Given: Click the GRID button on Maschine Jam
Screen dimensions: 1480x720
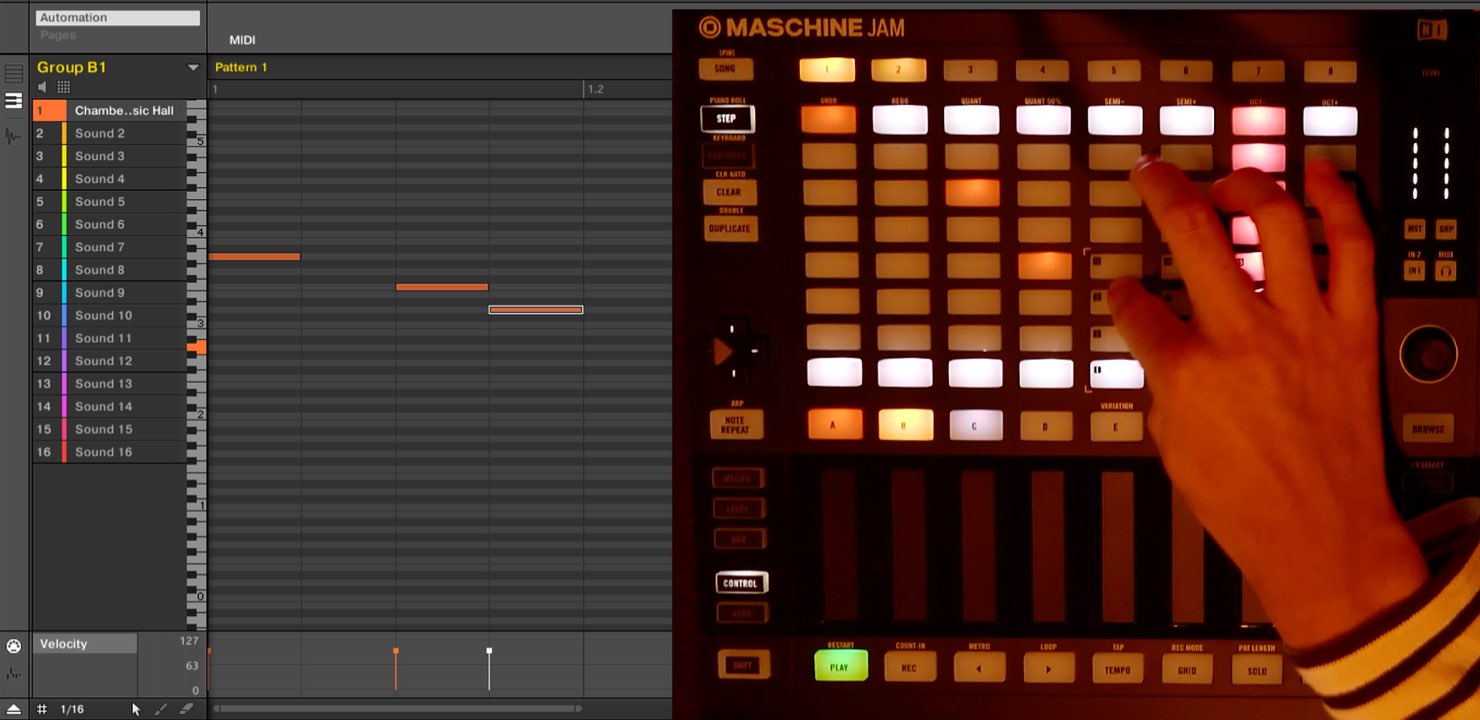Looking at the screenshot, I should [1186, 668].
